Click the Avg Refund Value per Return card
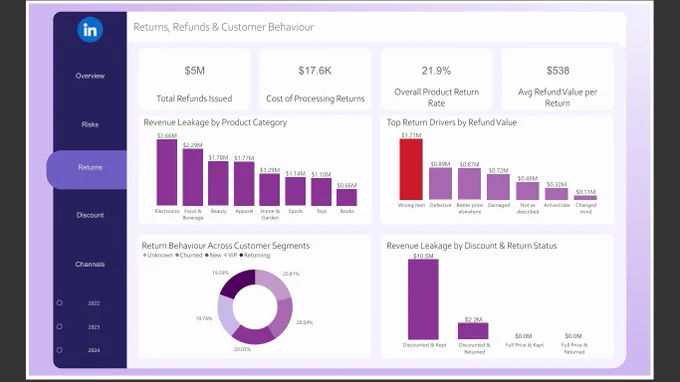This screenshot has width=680, height=382. click(x=557, y=79)
